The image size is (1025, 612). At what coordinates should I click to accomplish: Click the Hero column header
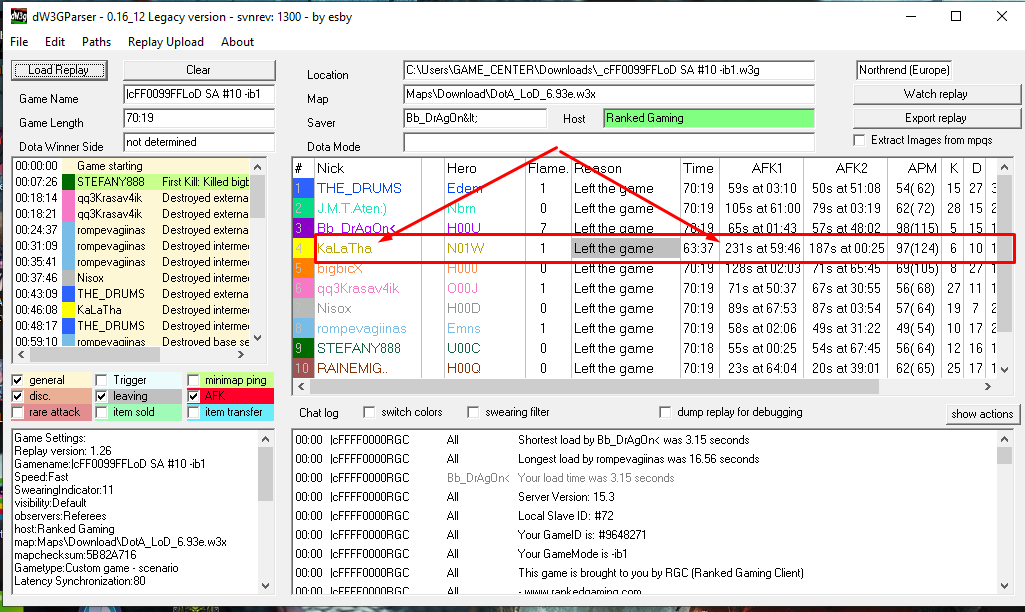[485, 168]
